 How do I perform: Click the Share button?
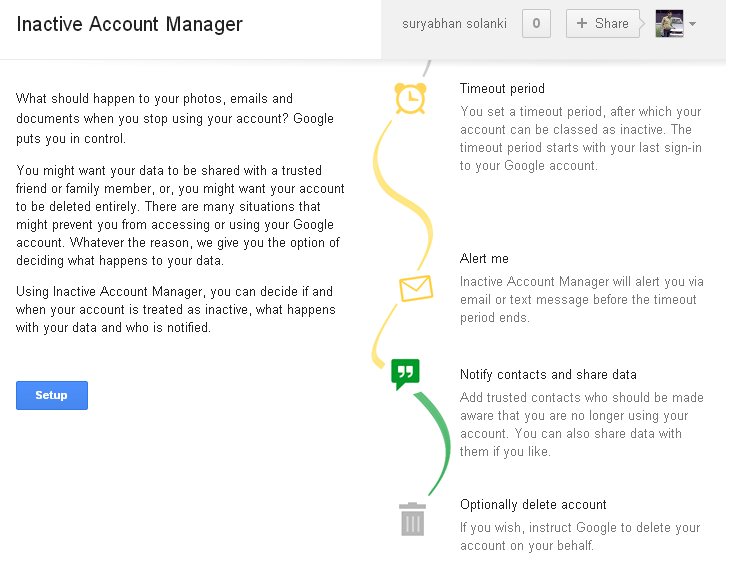[603, 23]
